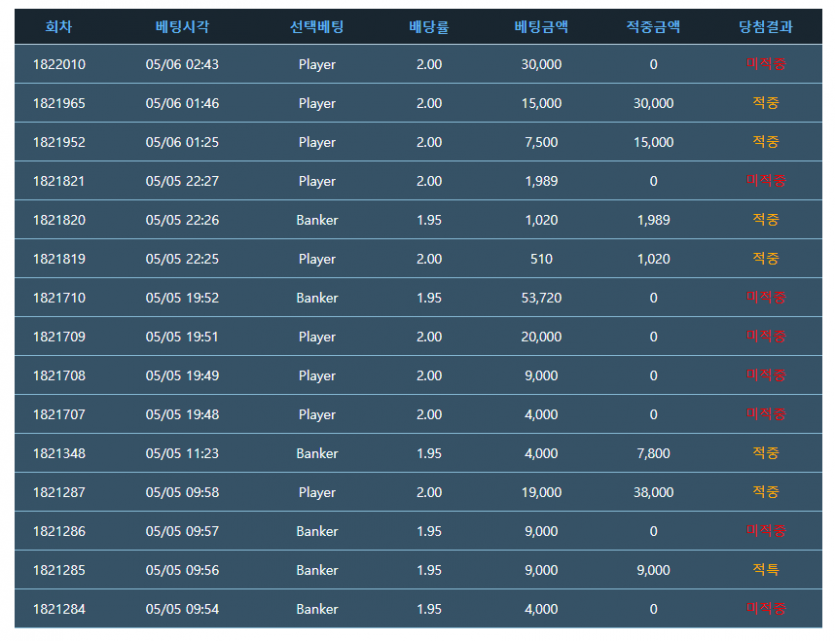Click bet time 05/06 01:25
The image size is (835, 641).
[x=182, y=142]
